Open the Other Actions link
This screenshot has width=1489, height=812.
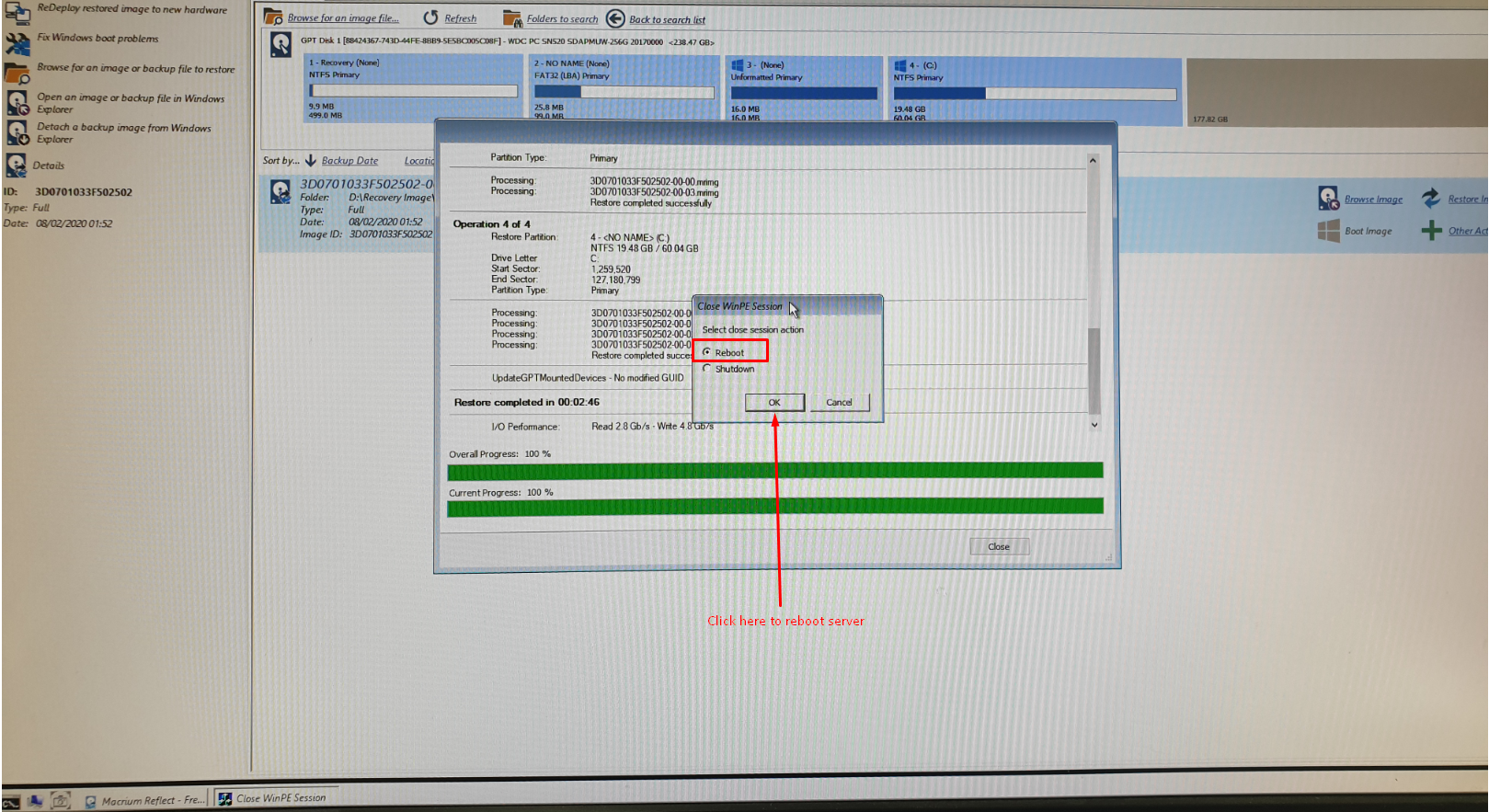coord(1468,232)
